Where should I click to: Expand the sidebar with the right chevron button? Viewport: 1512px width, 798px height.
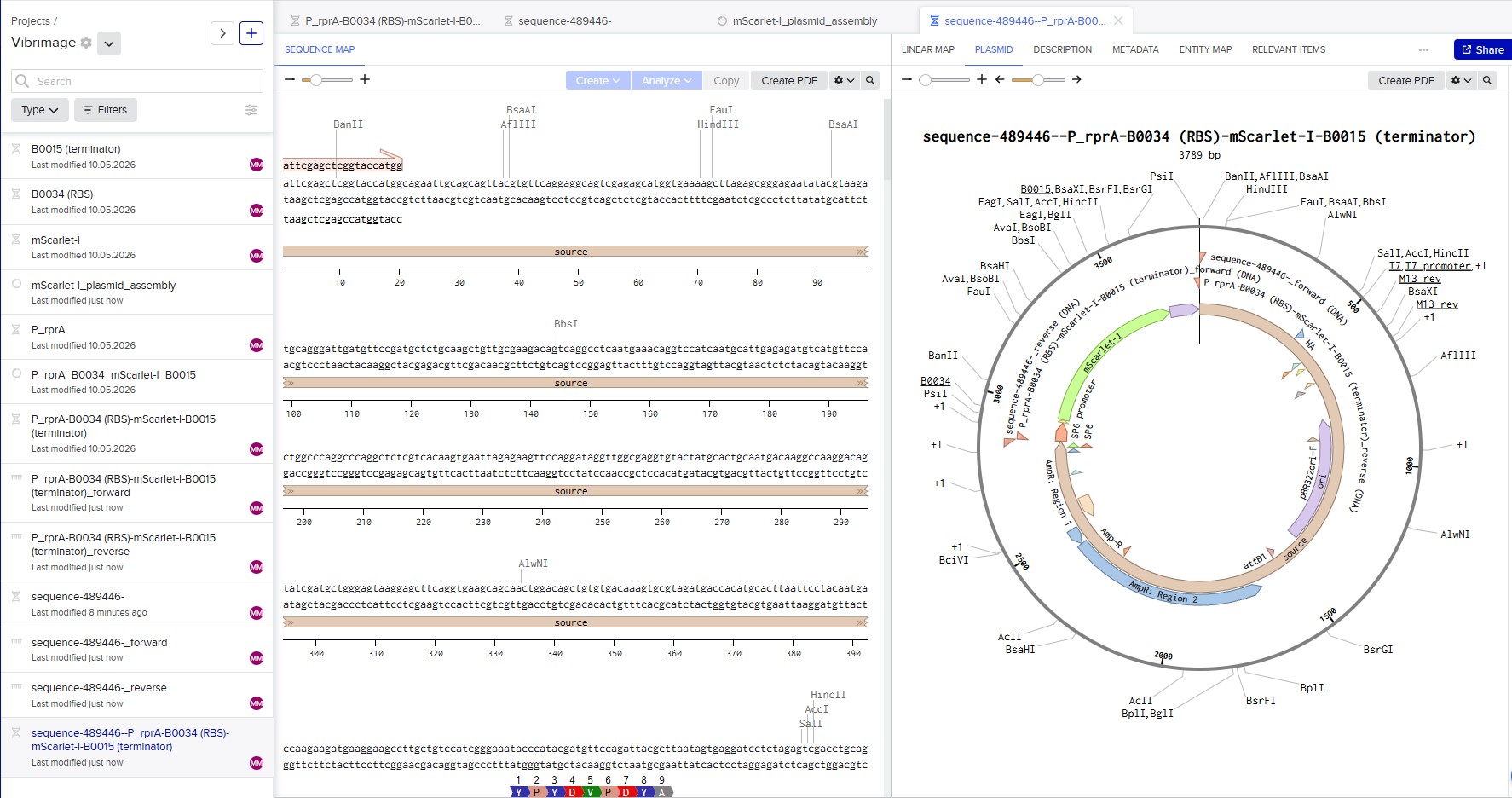222,33
